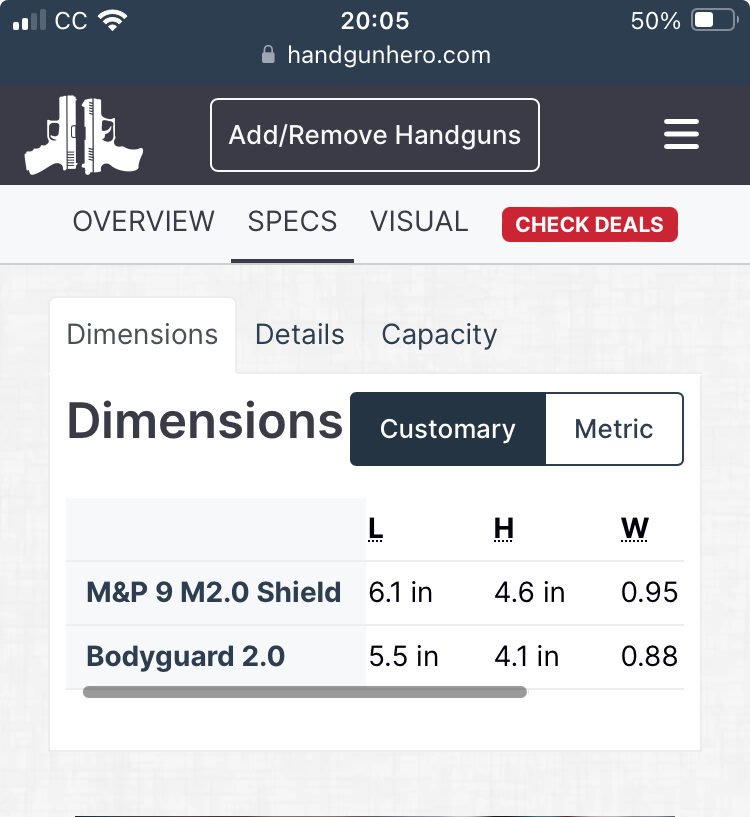Select Customary units
Screen dimensions: 750x817
pyautogui.click(x=448, y=429)
